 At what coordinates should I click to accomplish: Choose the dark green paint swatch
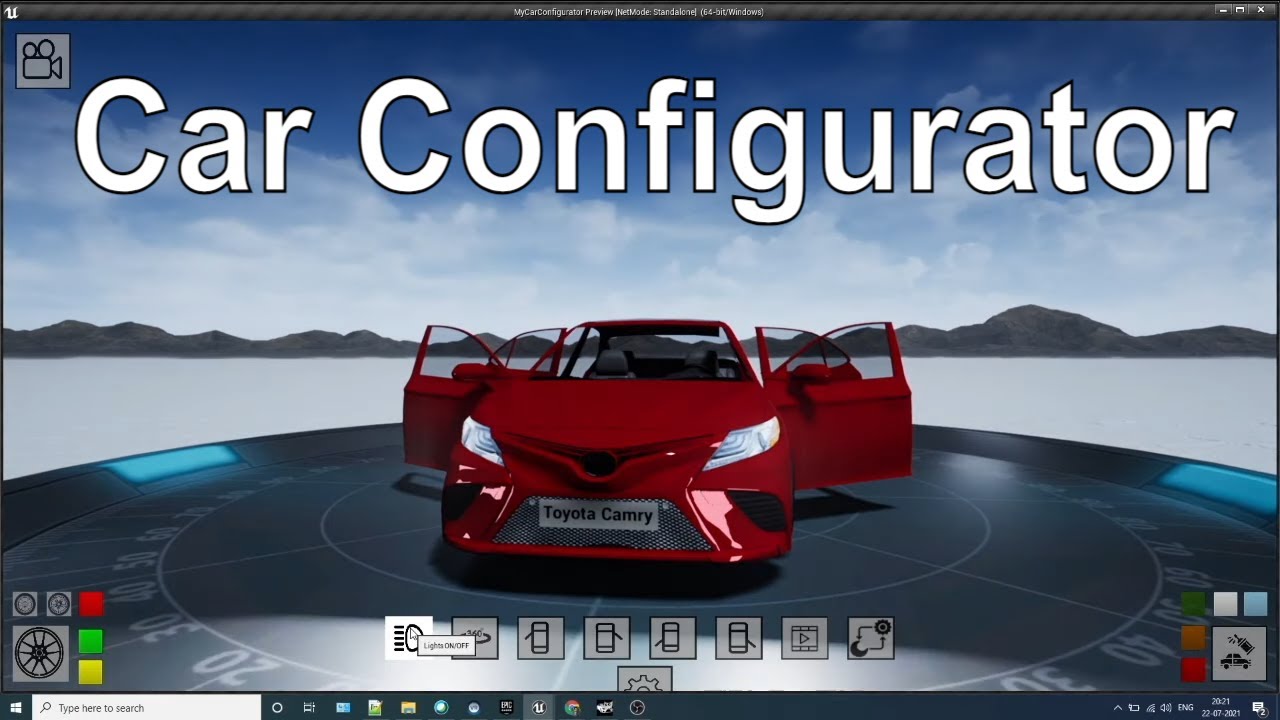point(1194,603)
